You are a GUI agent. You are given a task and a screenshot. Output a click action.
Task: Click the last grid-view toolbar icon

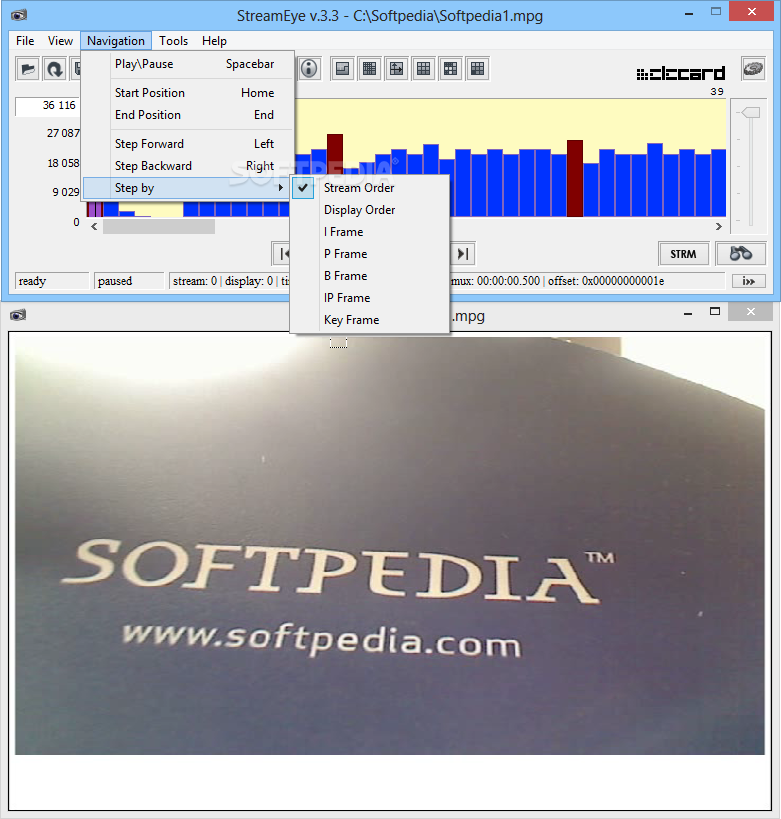pyautogui.click(x=477, y=69)
